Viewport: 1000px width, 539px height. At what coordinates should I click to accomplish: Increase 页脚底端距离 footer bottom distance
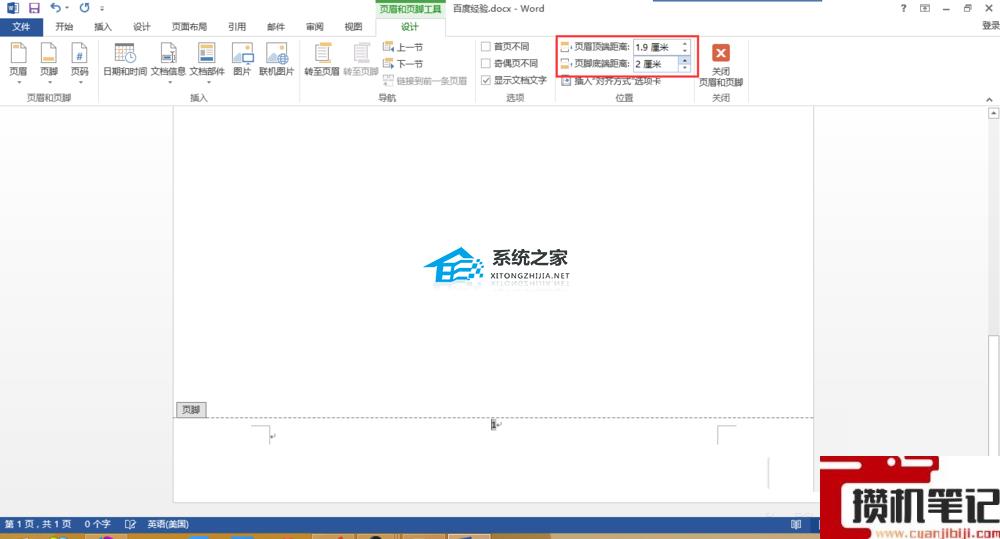pos(685,61)
